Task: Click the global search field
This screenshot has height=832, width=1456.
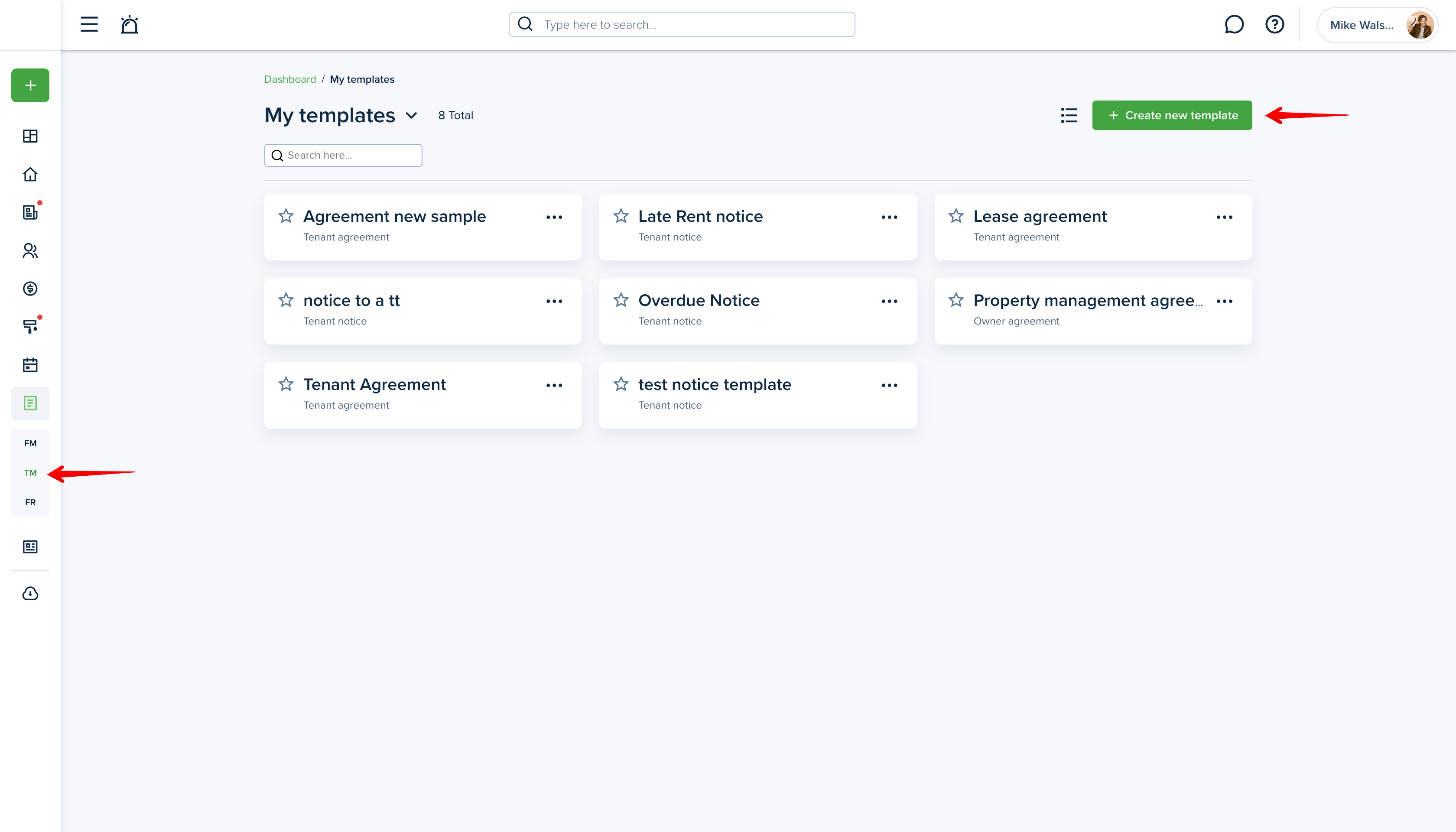Action: pyautogui.click(x=682, y=25)
